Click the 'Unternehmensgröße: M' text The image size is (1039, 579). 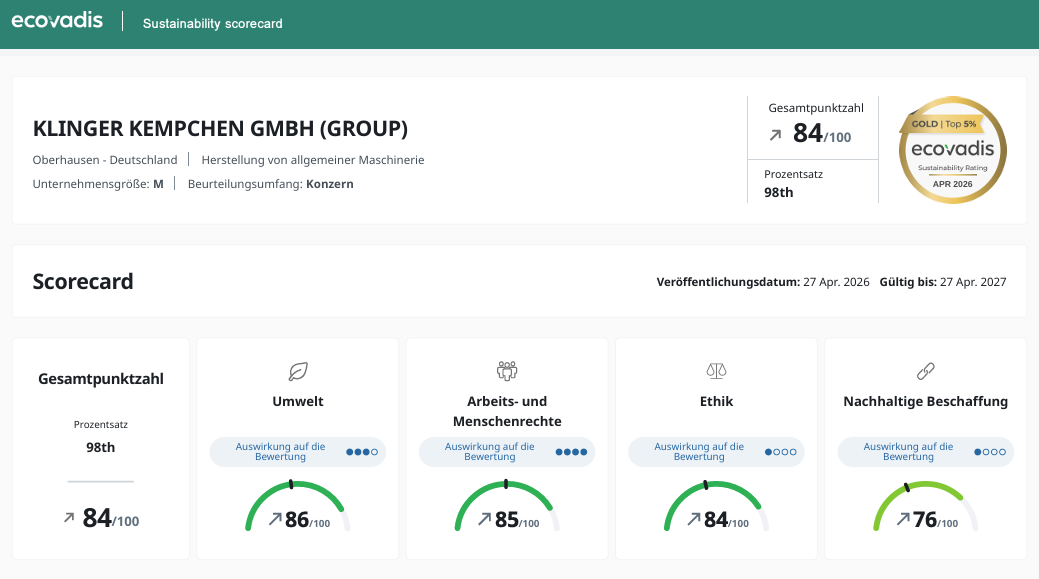click(x=98, y=184)
